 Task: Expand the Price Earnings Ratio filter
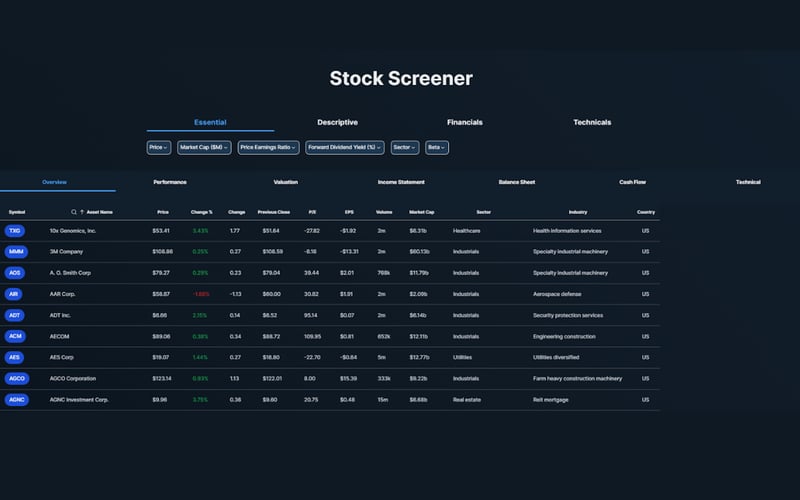pyautogui.click(x=268, y=147)
